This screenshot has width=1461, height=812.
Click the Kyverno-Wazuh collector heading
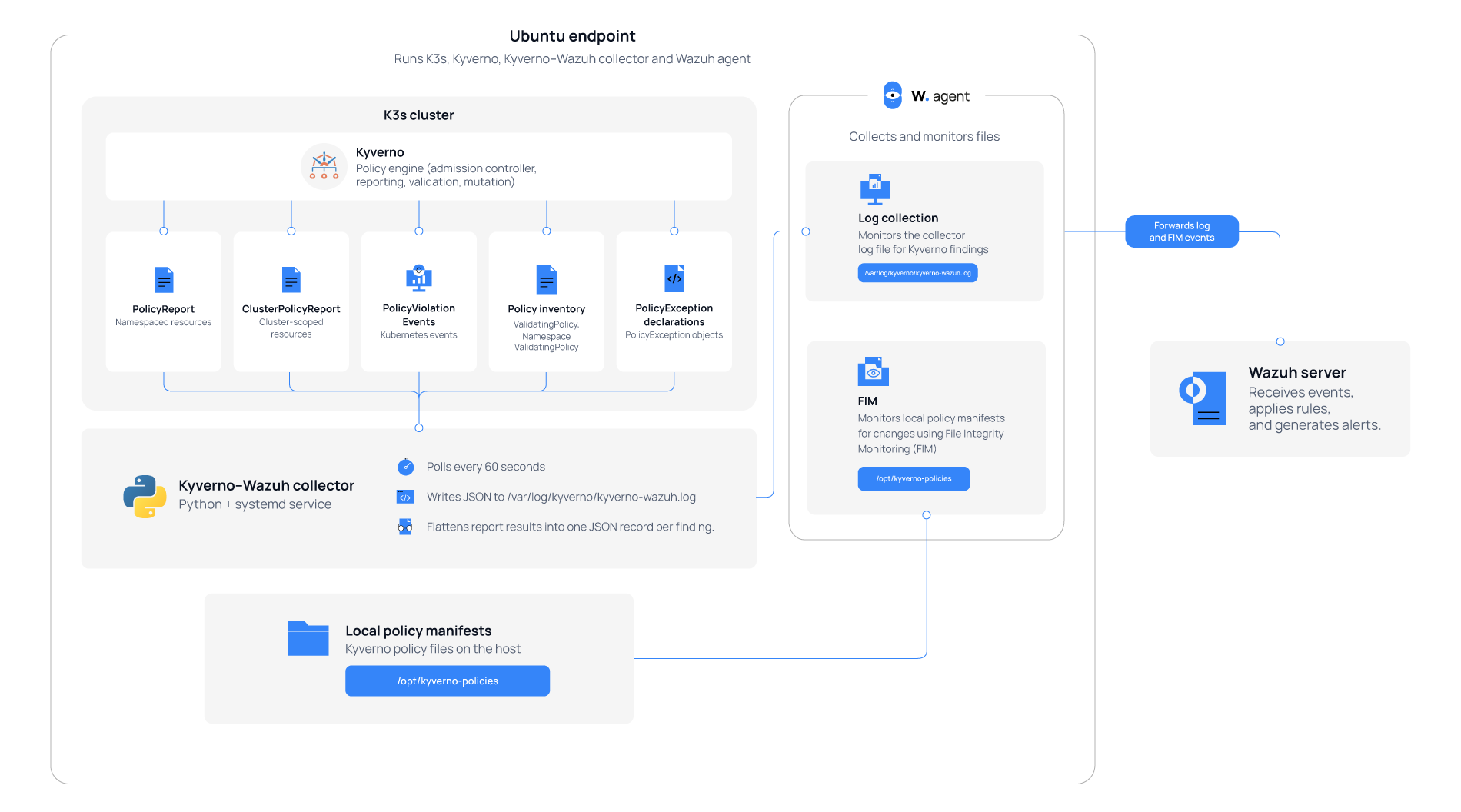[x=267, y=485]
